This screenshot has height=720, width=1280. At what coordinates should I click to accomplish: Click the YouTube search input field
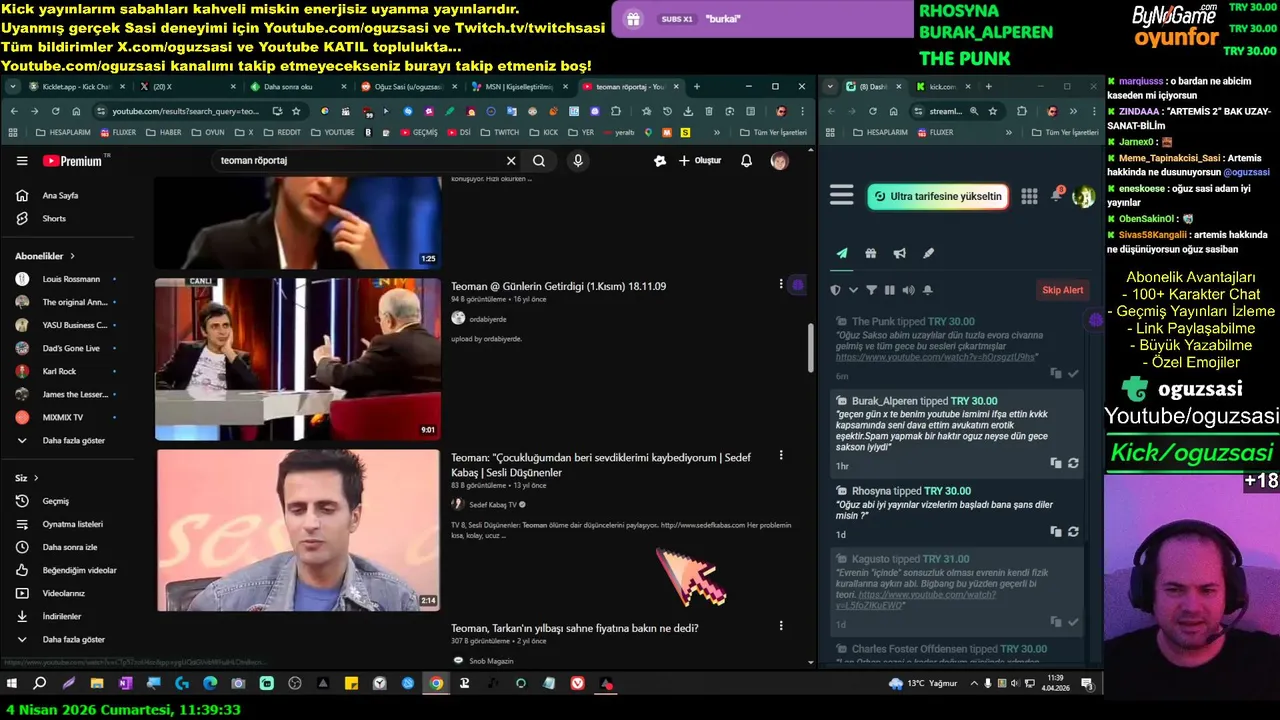coord(360,161)
